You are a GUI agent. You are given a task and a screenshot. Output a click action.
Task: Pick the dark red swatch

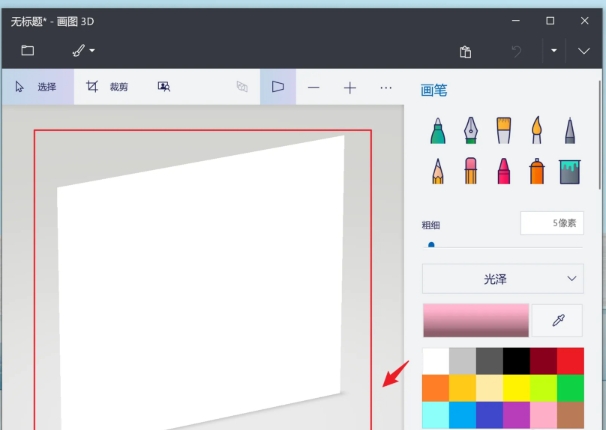pos(544,361)
